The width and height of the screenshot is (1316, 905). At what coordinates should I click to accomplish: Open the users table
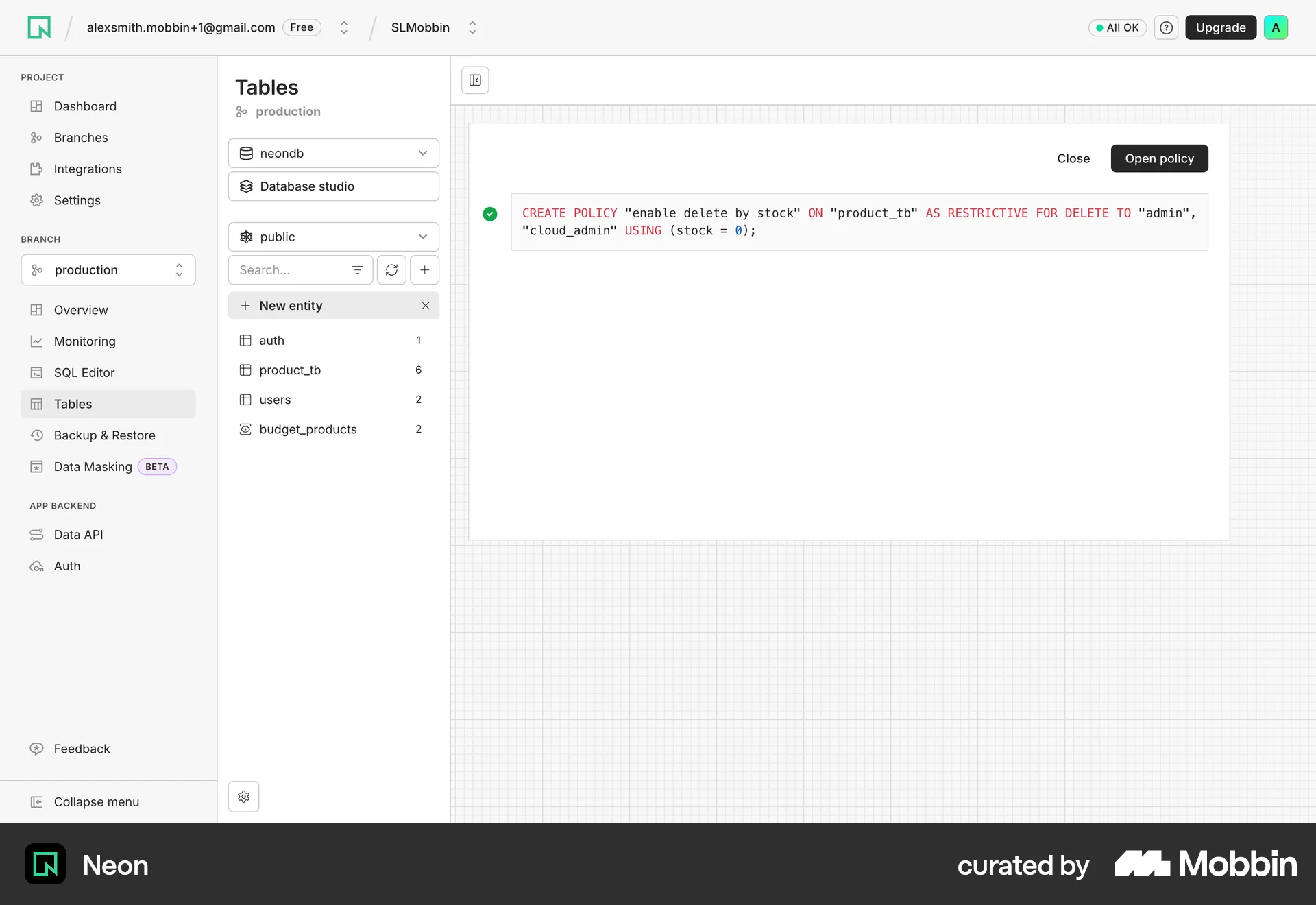coord(334,400)
